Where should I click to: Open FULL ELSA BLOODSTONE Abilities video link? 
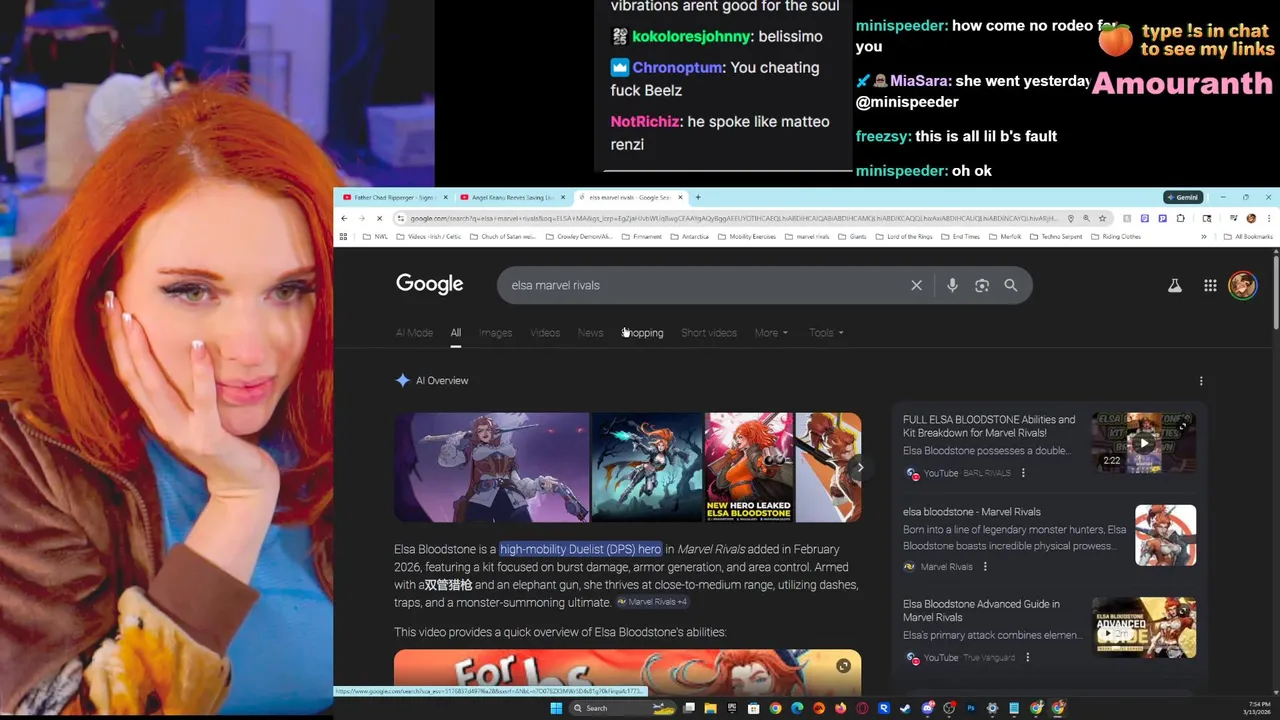(x=989, y=427)
